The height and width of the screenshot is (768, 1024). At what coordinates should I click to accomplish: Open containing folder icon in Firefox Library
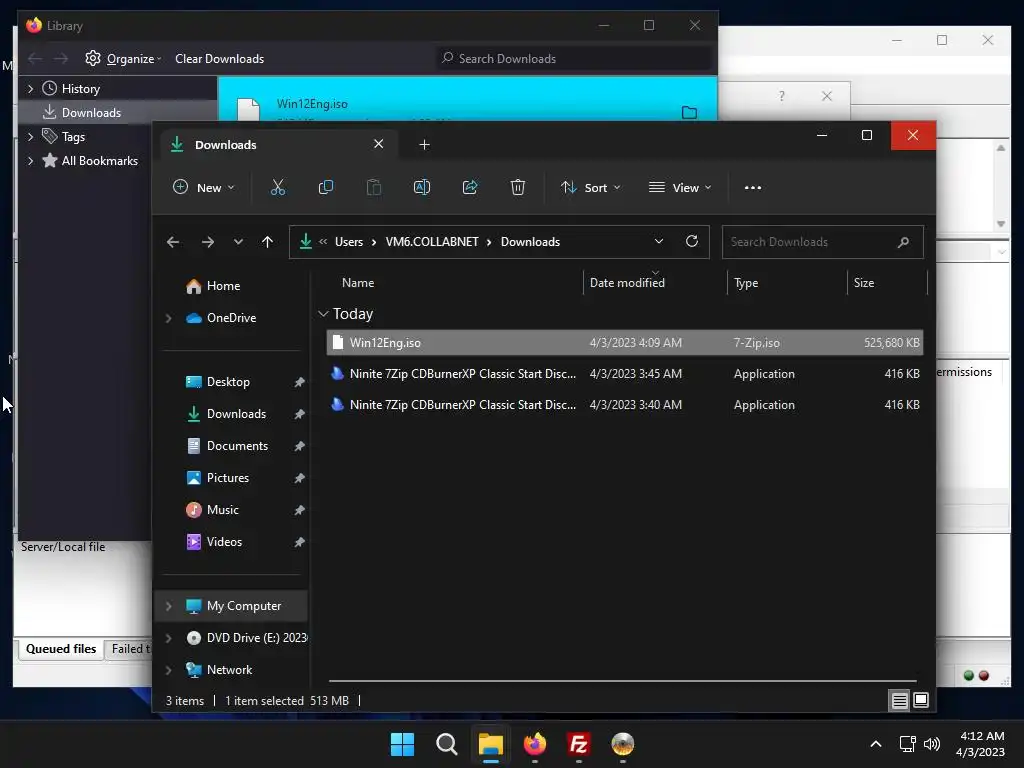(x=689, y=112)
